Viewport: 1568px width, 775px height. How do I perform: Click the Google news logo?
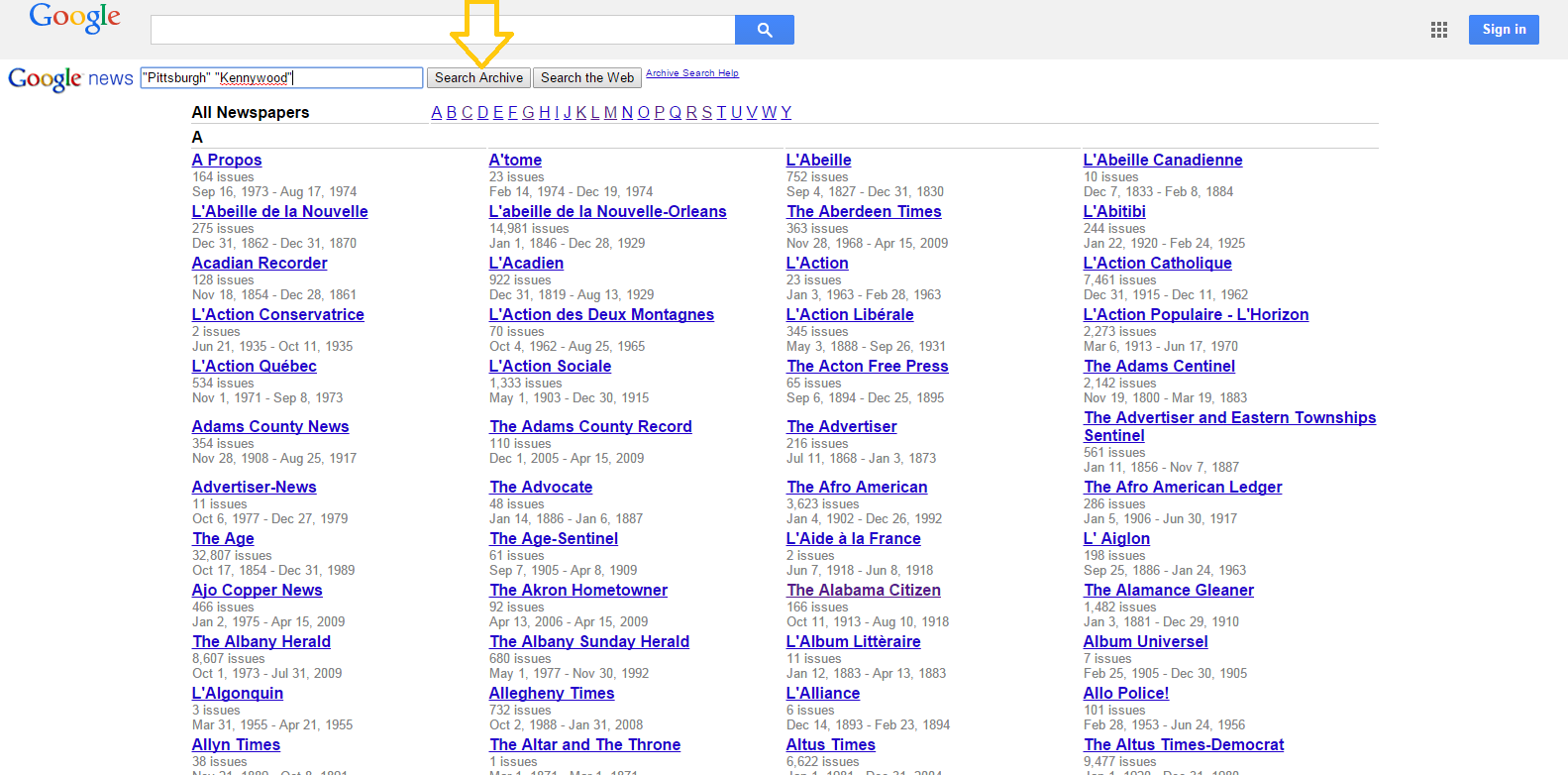coord(70,78)
